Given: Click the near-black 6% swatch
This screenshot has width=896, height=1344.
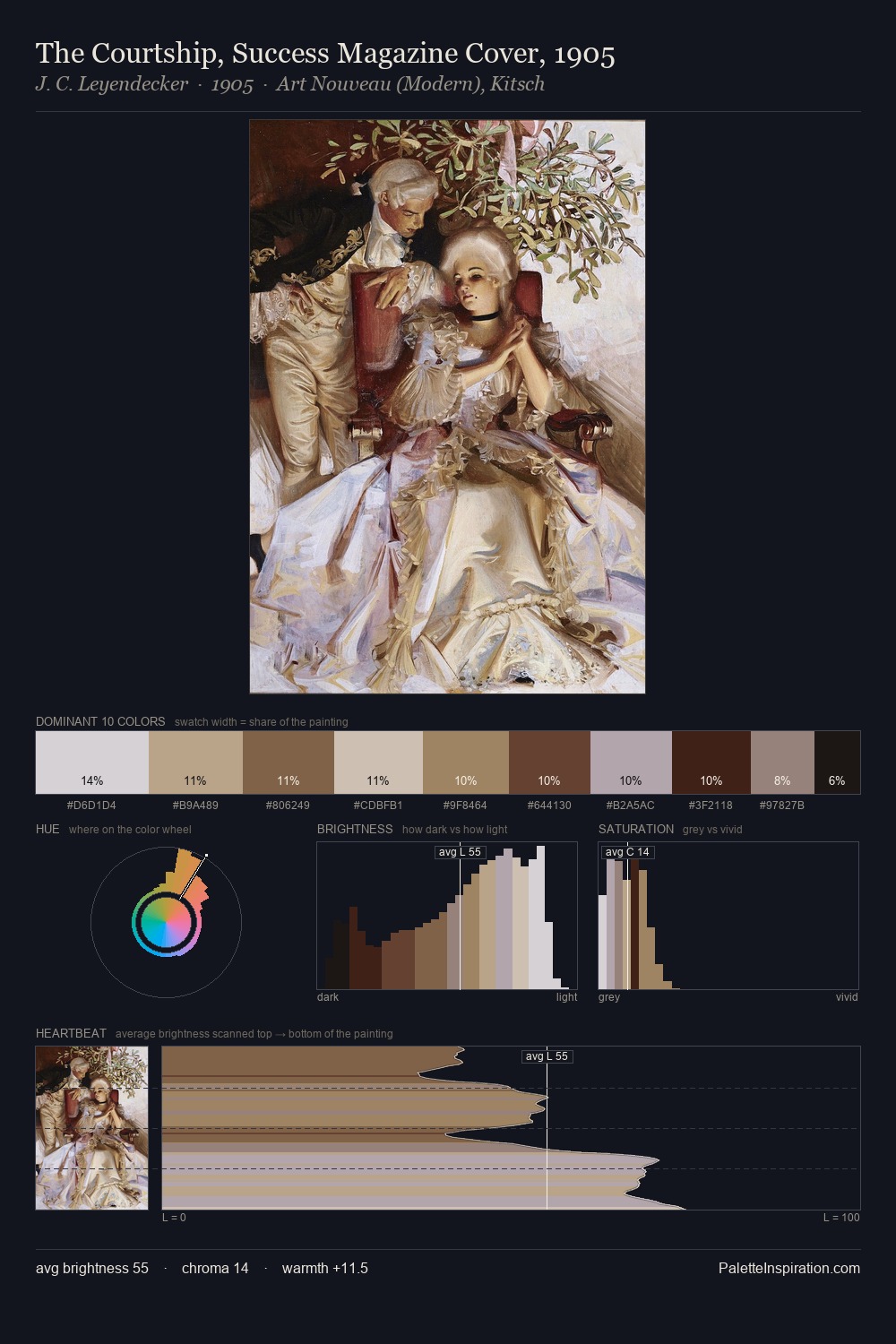Looking at the screenshot, I should point(837,762).
